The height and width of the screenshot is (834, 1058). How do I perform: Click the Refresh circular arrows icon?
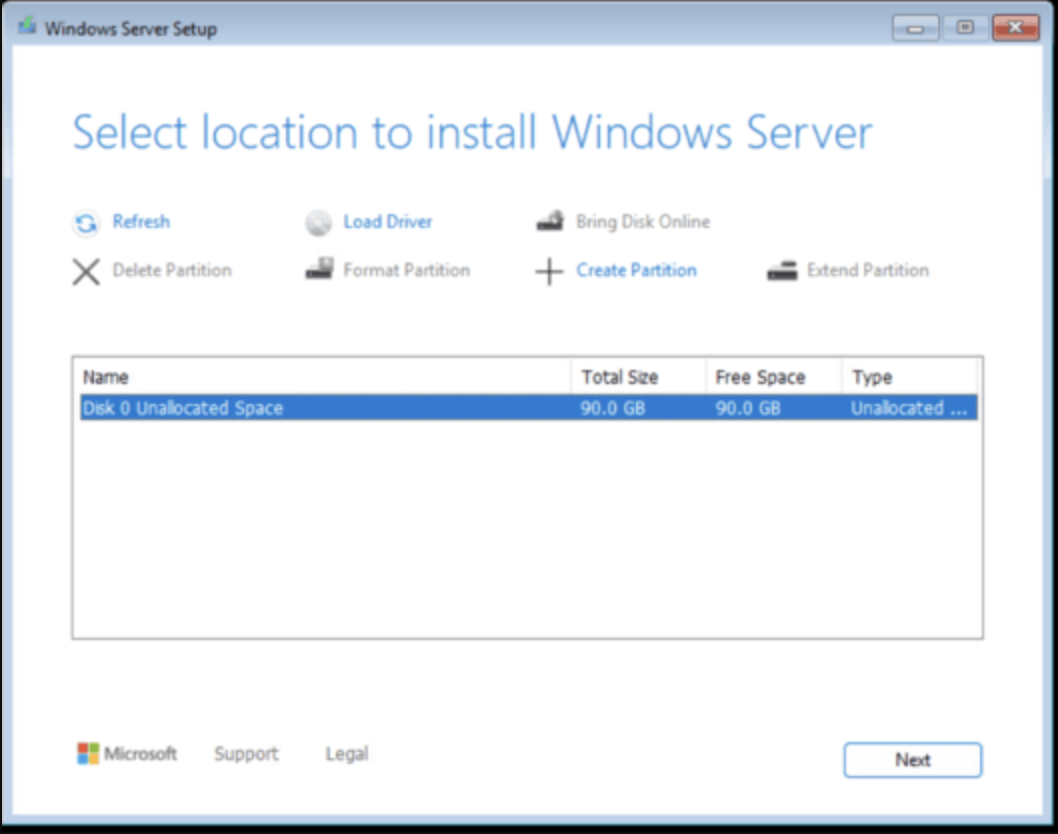click(x=86, y=223)
